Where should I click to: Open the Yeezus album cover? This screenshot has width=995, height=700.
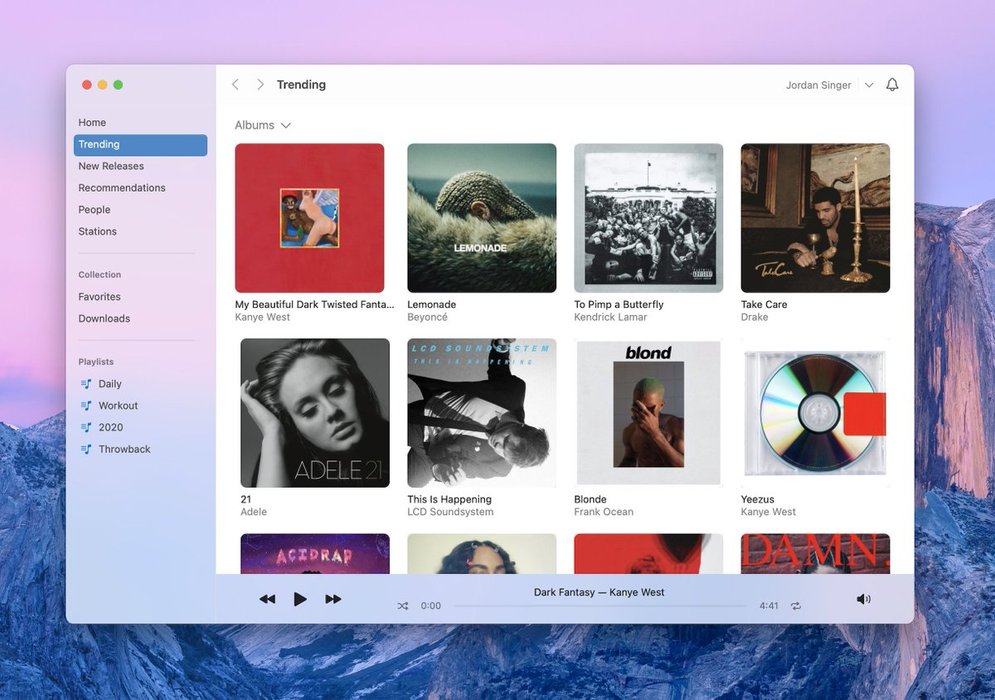tap(815, 413)
